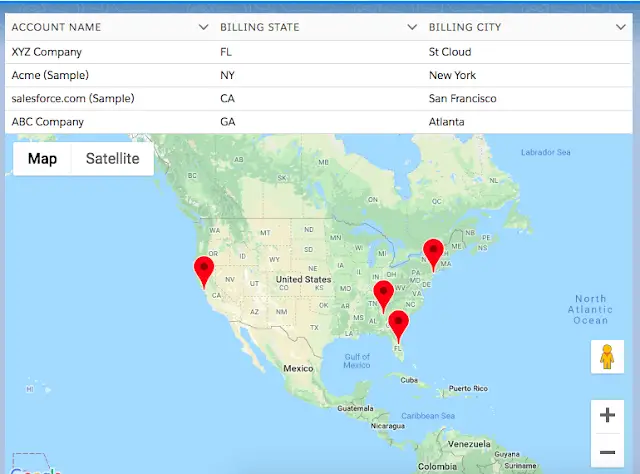Zoom out with the minus button
The height and width of the screenshot is (474, 640).
tap(607, 452)
